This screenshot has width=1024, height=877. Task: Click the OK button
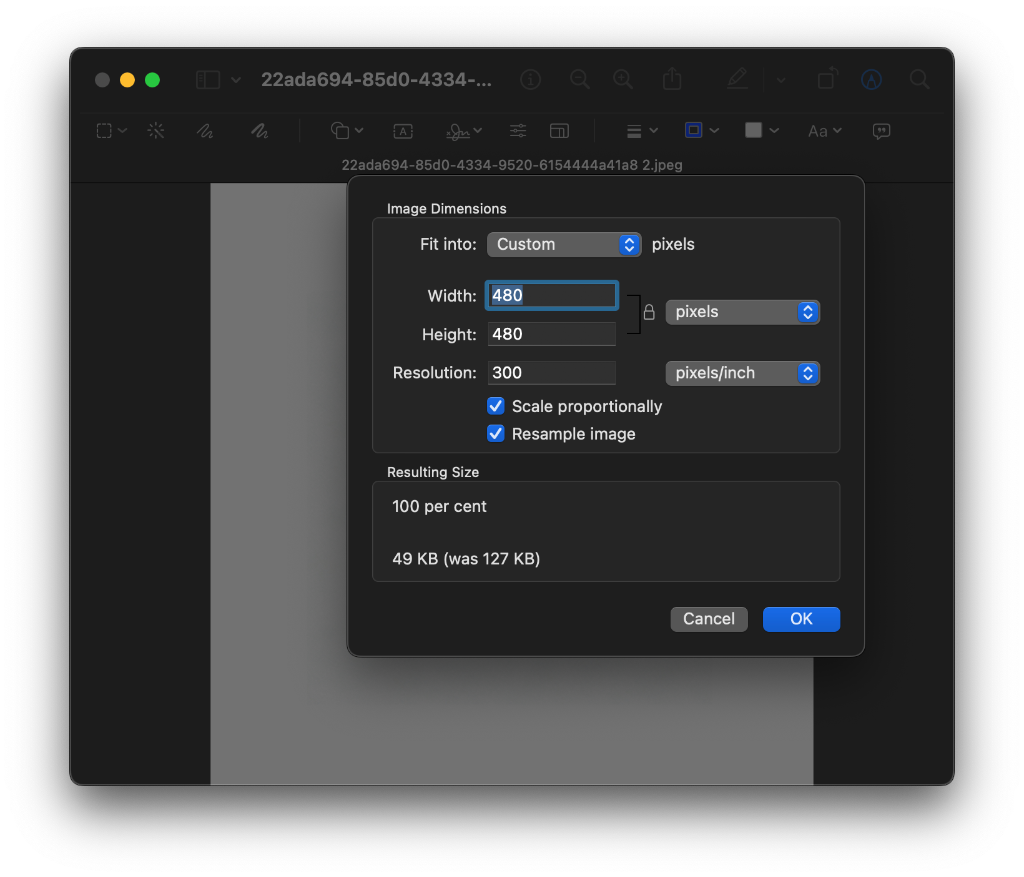(x=801, y=619)
